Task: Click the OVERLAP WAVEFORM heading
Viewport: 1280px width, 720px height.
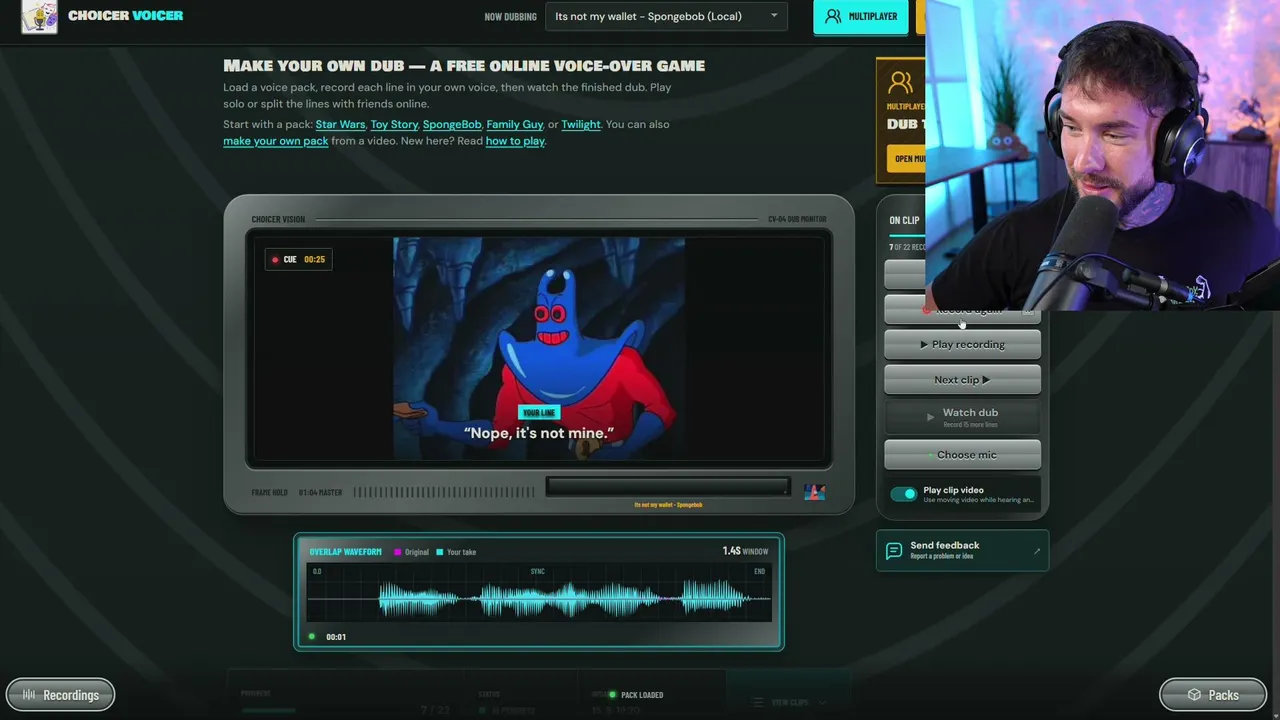Action: [345, 552]
